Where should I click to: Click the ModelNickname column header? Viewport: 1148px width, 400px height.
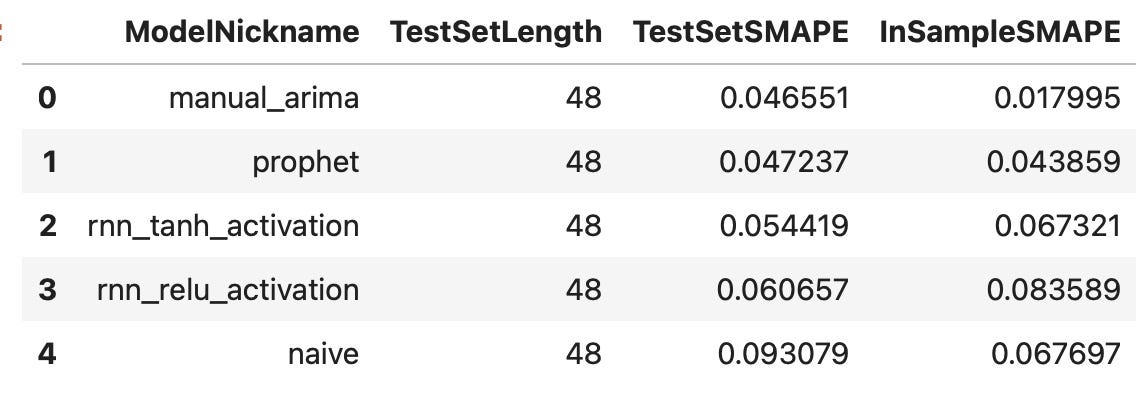click(x=242, y=32)
